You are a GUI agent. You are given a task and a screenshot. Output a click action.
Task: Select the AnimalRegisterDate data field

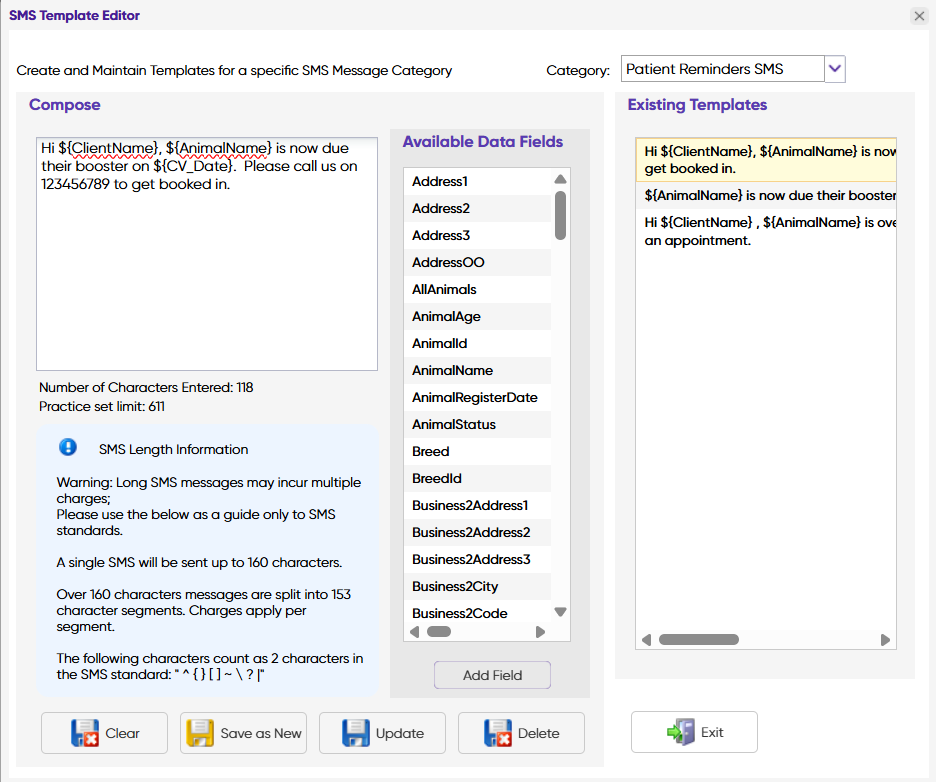click(x=478, y=398)
